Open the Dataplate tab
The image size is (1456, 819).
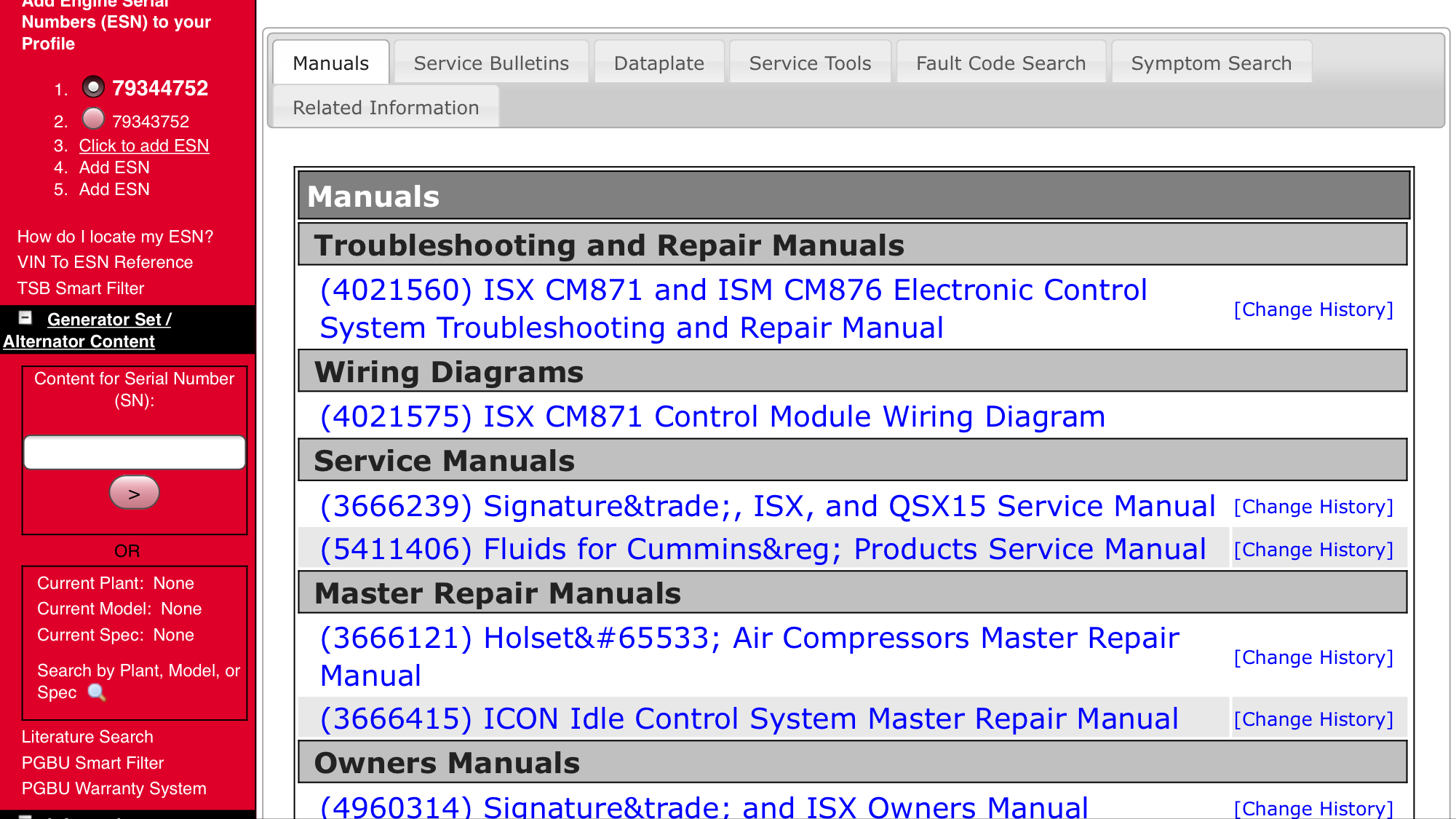click(x=659, y=63)
